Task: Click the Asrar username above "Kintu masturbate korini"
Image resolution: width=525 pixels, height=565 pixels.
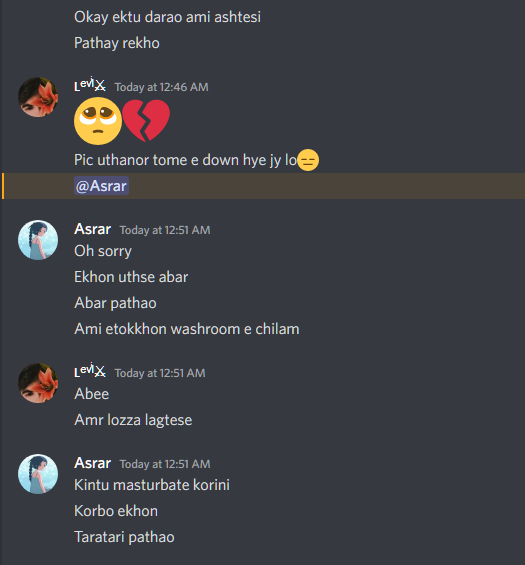Action: pyautogui.click(x=92, y=463)
